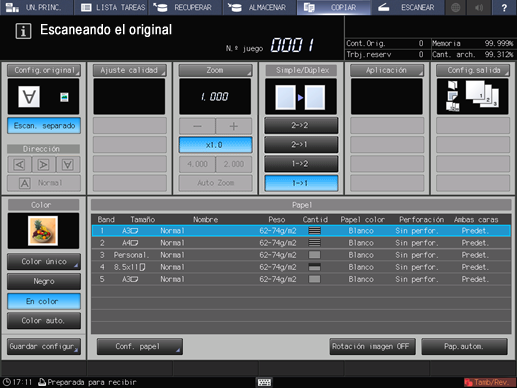Choose the 2.000 zoom preset
The width and height of the screenshot is (517, 388).
click(x=234, y=164)
